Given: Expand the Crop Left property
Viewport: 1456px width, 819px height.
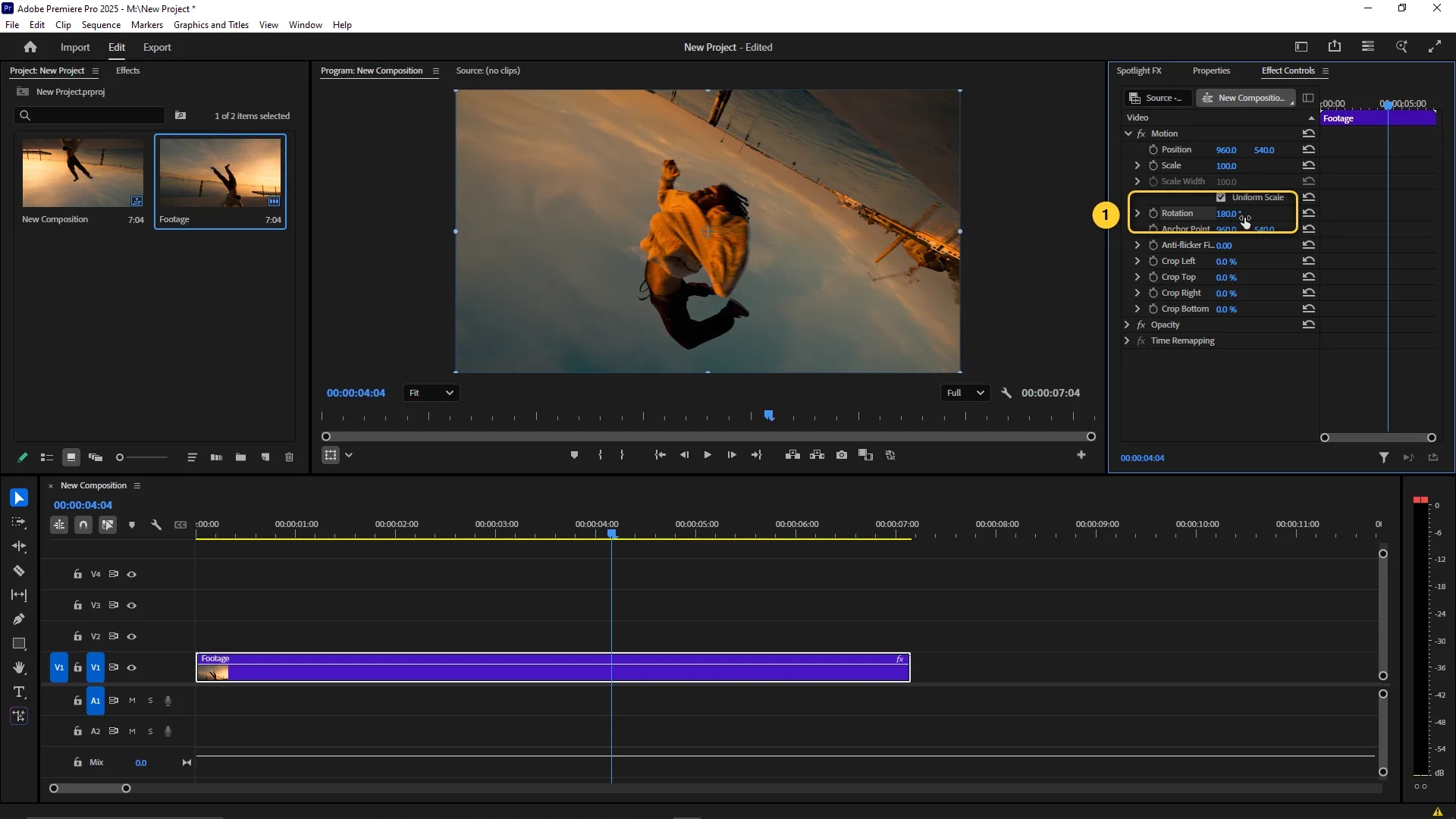Looking at the screenshot, I should [x=1137, y=261].
